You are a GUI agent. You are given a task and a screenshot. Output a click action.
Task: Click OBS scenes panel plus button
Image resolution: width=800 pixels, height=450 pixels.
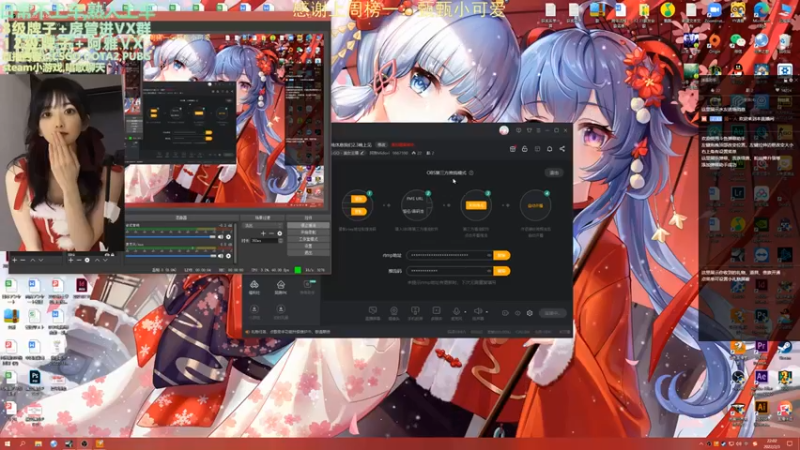(14, 260)
